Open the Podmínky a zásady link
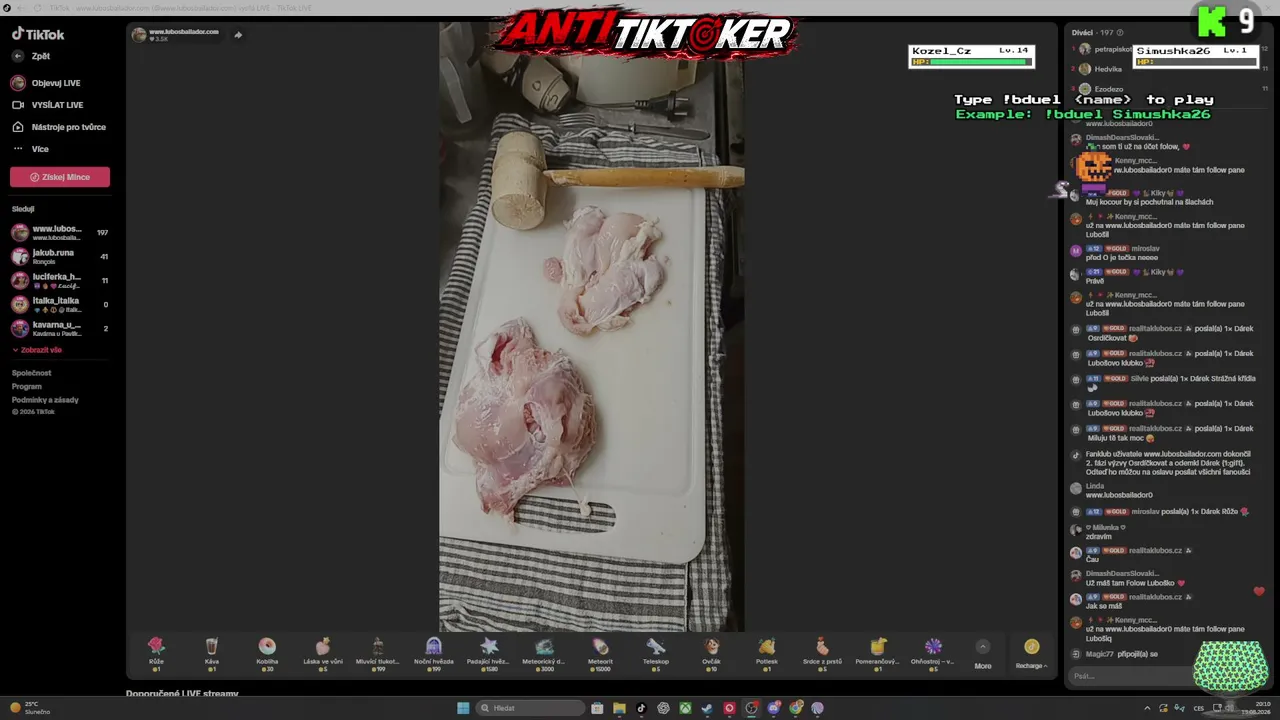The width and height of the screenshot is (1280, 720). click(45, 400)
